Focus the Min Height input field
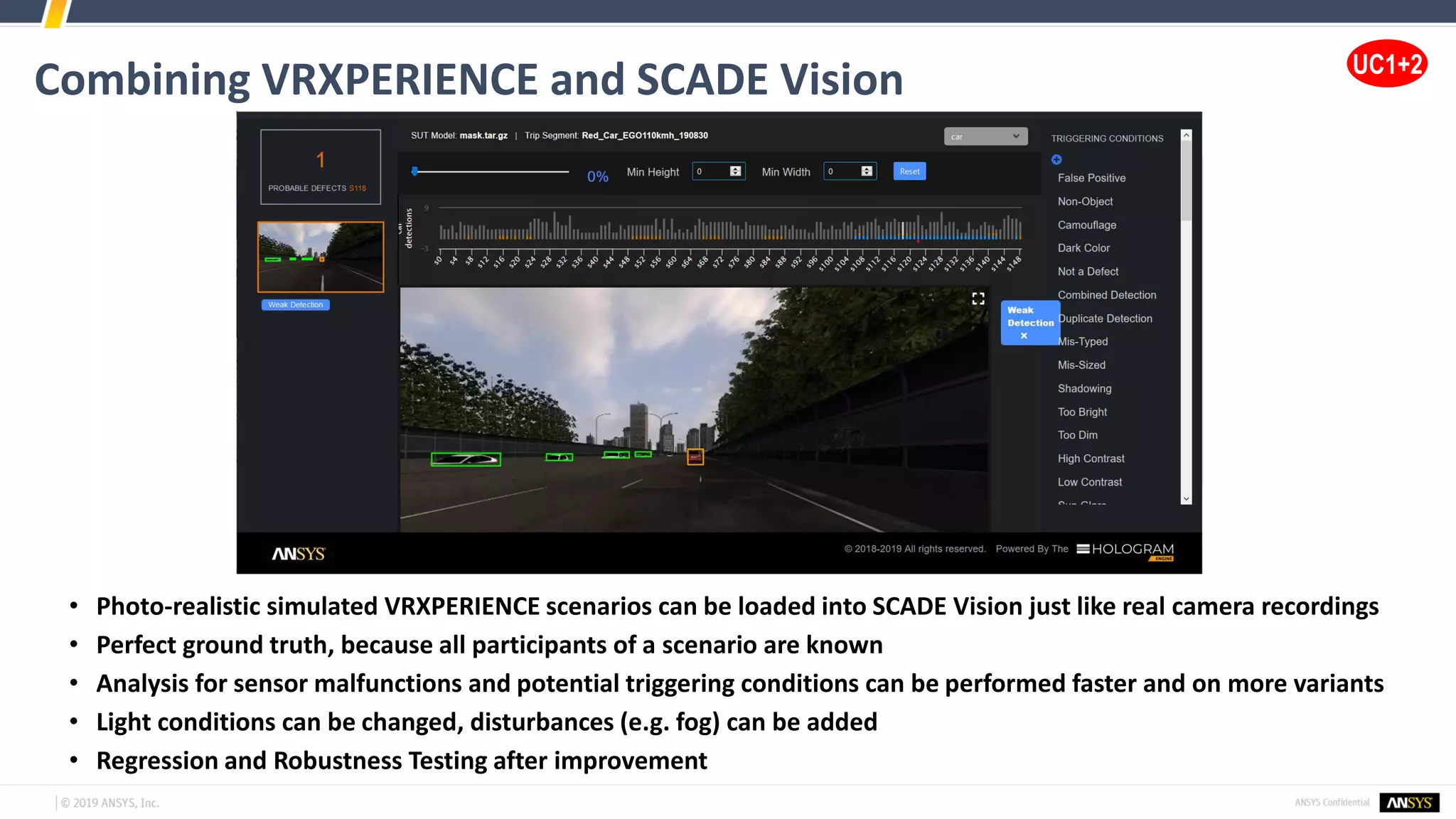Screen dimensions: 1456x819 (719, 171)
